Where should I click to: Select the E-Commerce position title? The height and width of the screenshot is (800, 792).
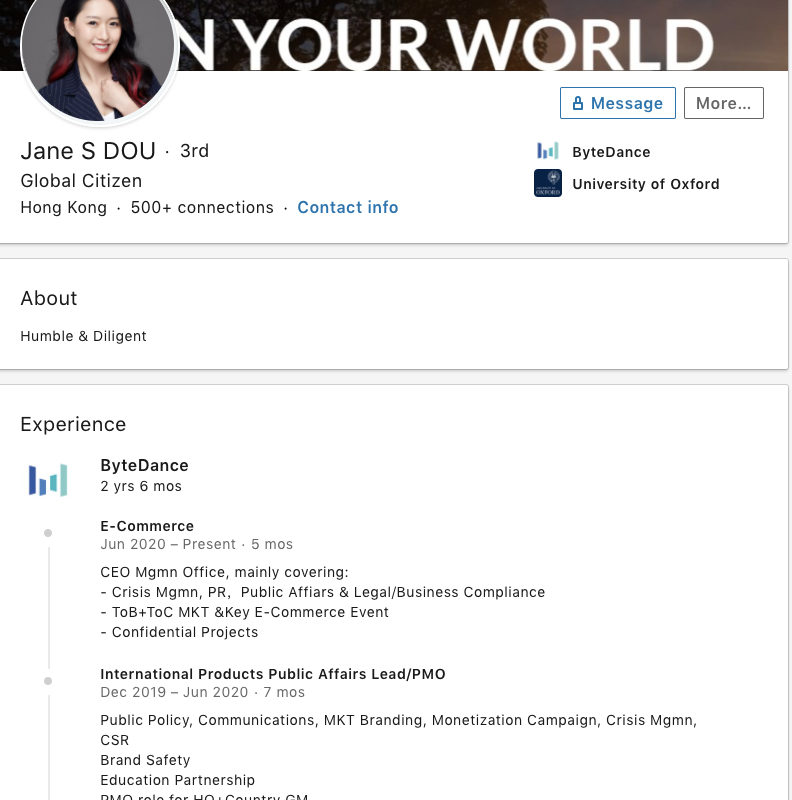(147, 526)
